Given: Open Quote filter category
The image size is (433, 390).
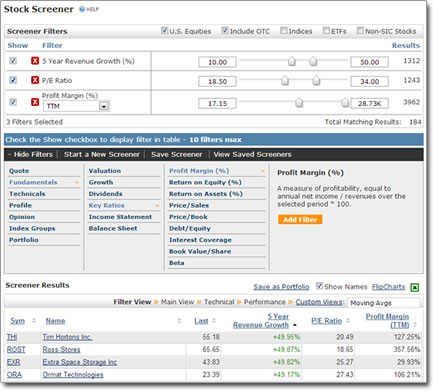Looking at the screenshot, I should (x=19, y=171).
